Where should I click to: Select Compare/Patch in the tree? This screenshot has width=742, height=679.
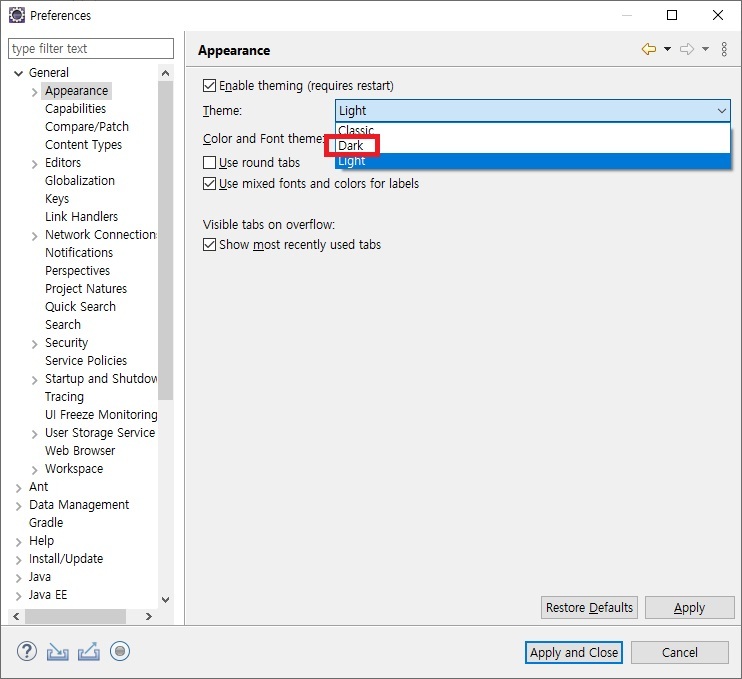click(x=87, y=127)
